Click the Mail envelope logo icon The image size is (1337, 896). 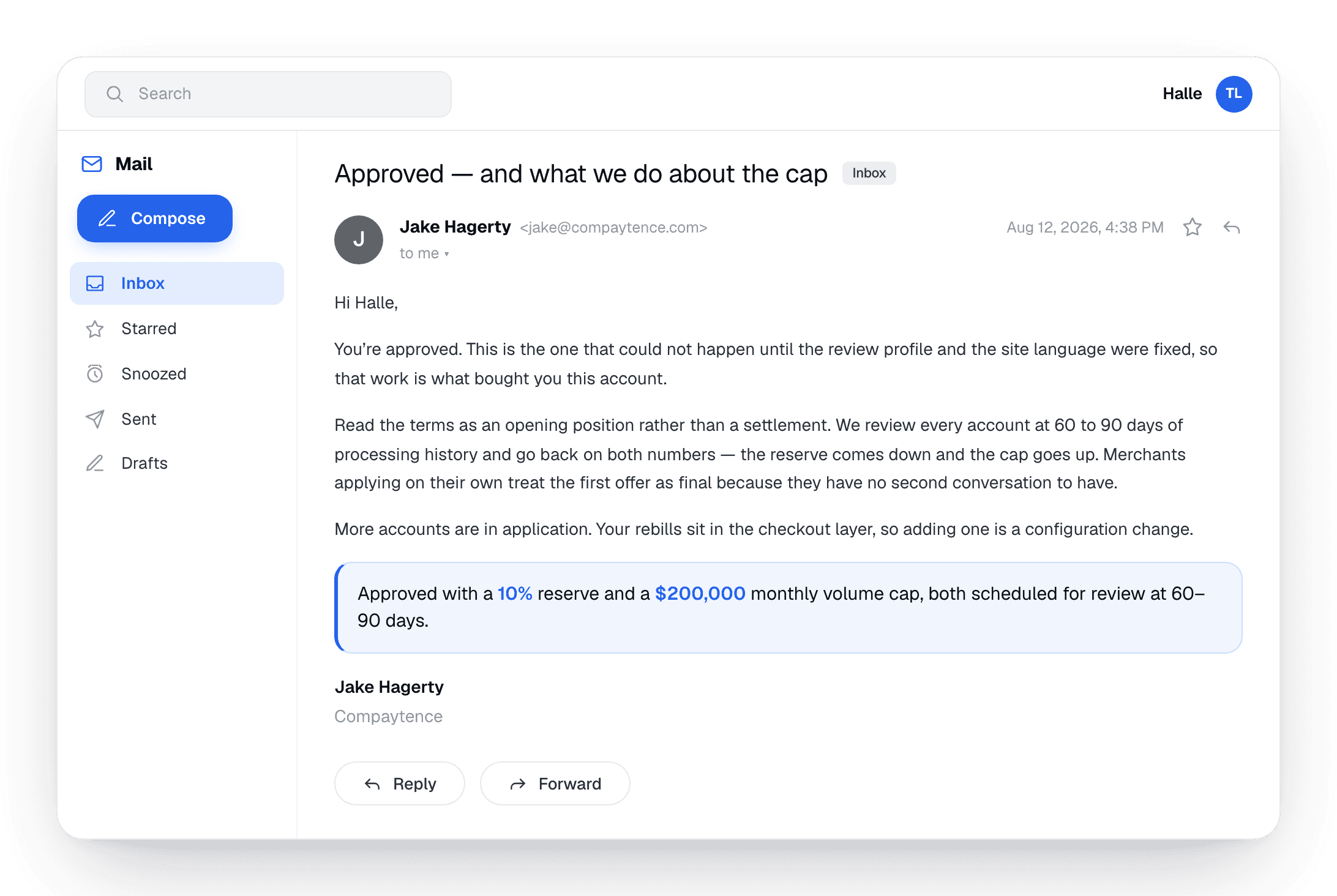click(92, 164)
